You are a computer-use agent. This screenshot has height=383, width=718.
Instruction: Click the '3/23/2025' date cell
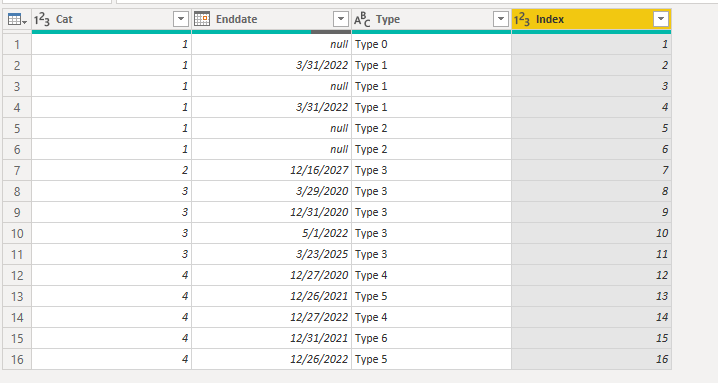[272, 254]
